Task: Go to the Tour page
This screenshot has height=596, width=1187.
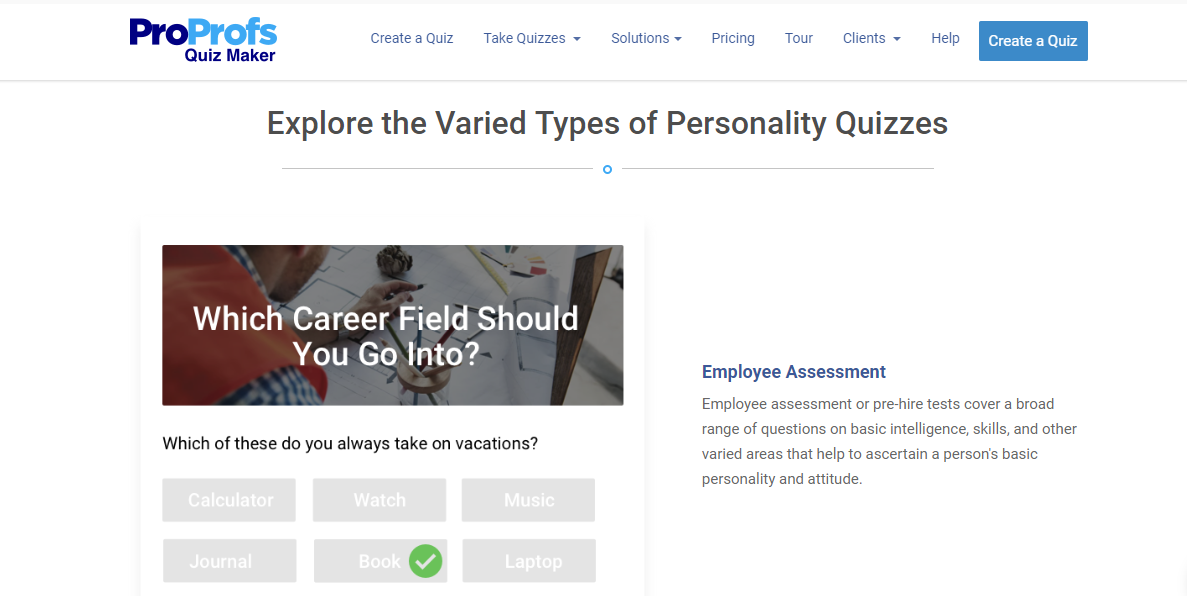Action: (x=799, y=39)
